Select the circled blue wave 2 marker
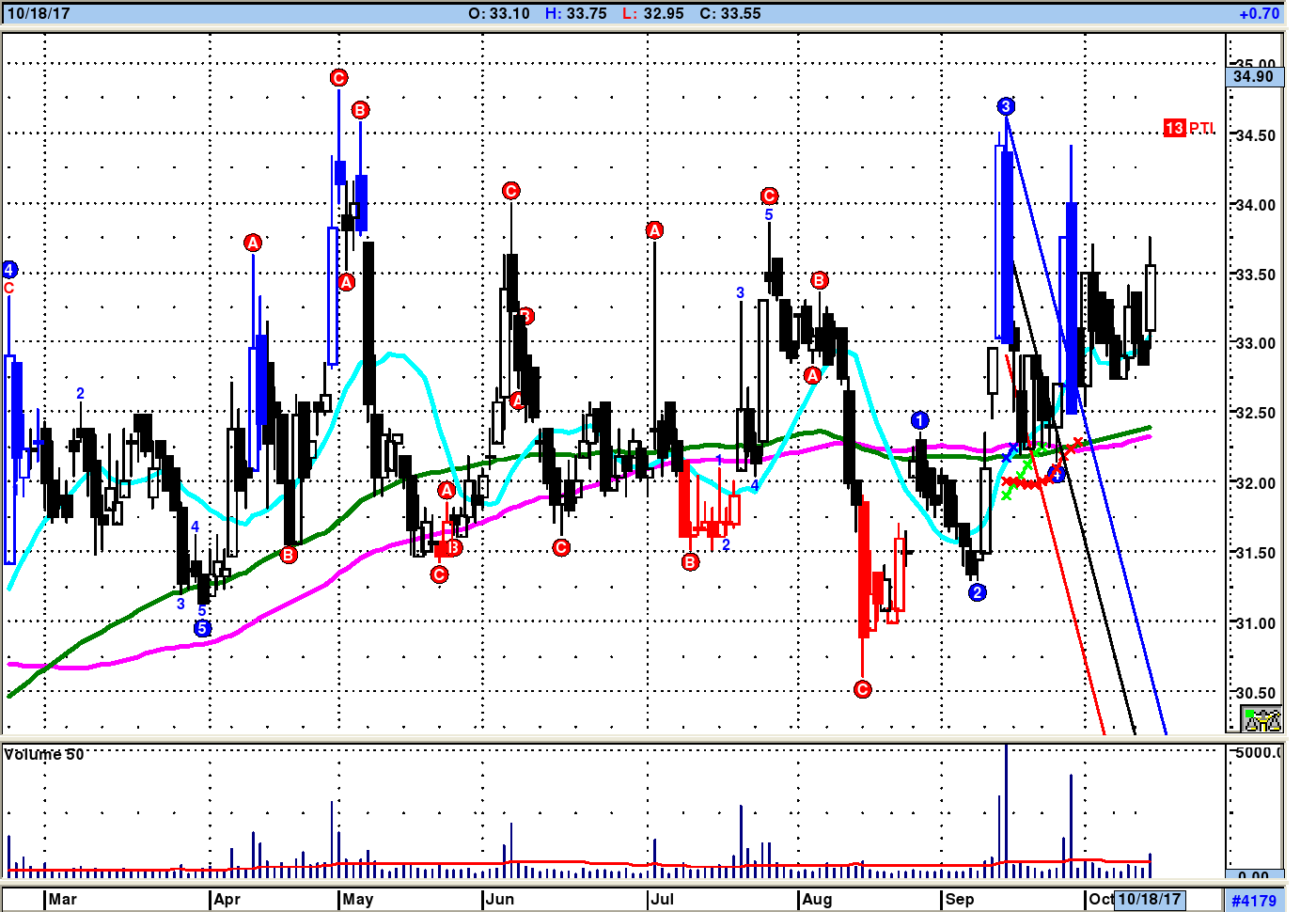This screenshot has width=1316, height=912. point(978,592)
